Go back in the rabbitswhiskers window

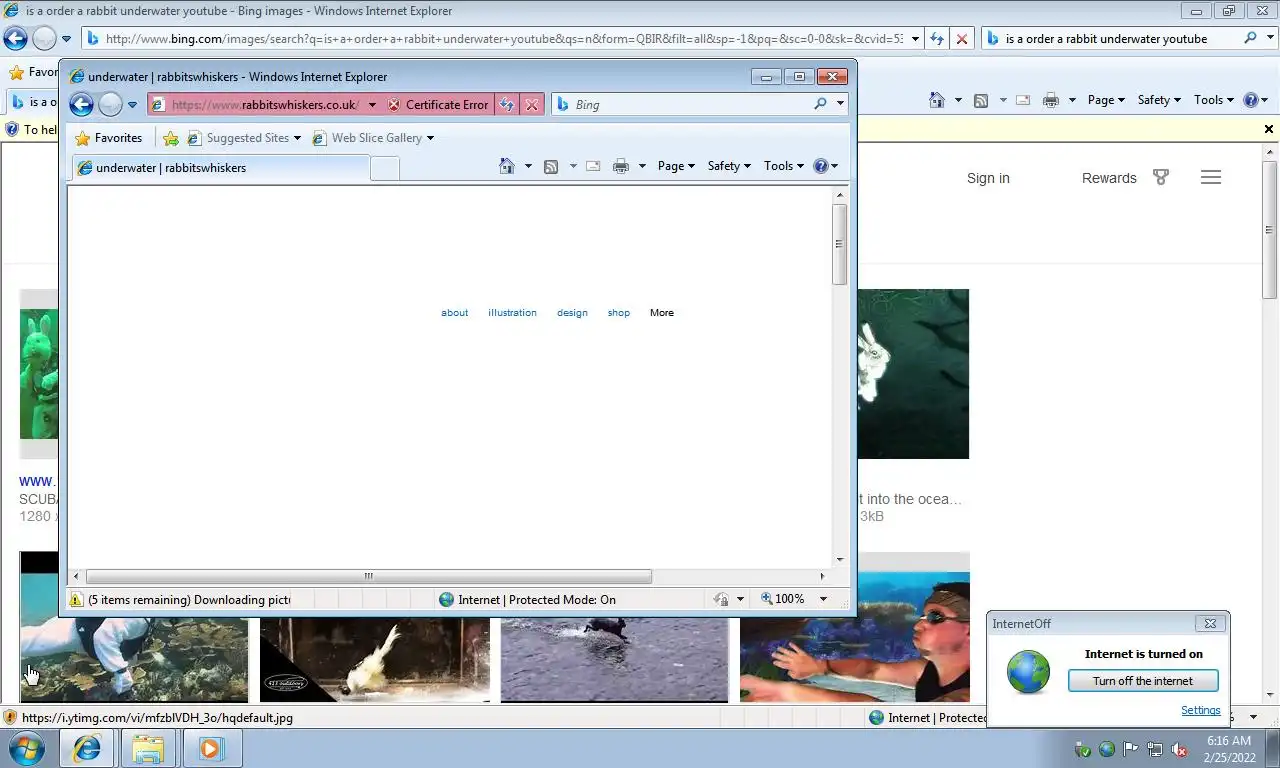[82, 104]
